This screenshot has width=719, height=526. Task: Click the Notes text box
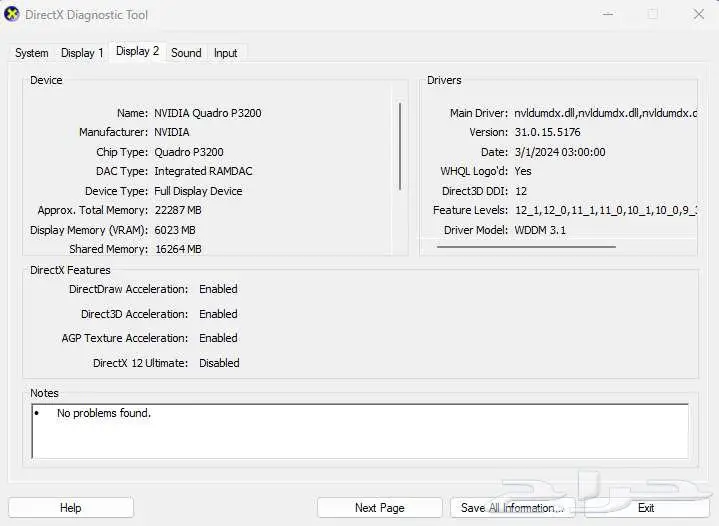click(360, 431)
